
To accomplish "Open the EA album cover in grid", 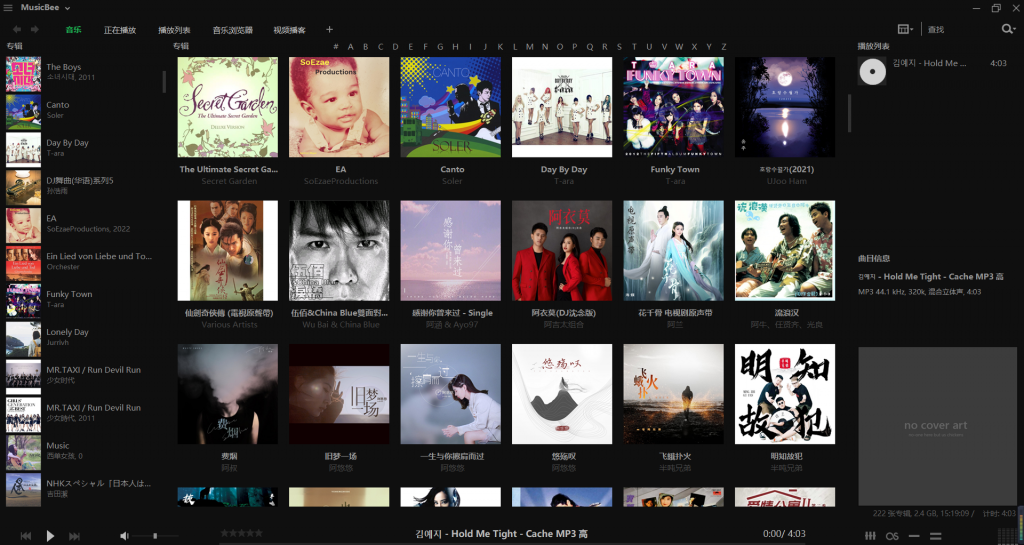I will tap(340, 107).
